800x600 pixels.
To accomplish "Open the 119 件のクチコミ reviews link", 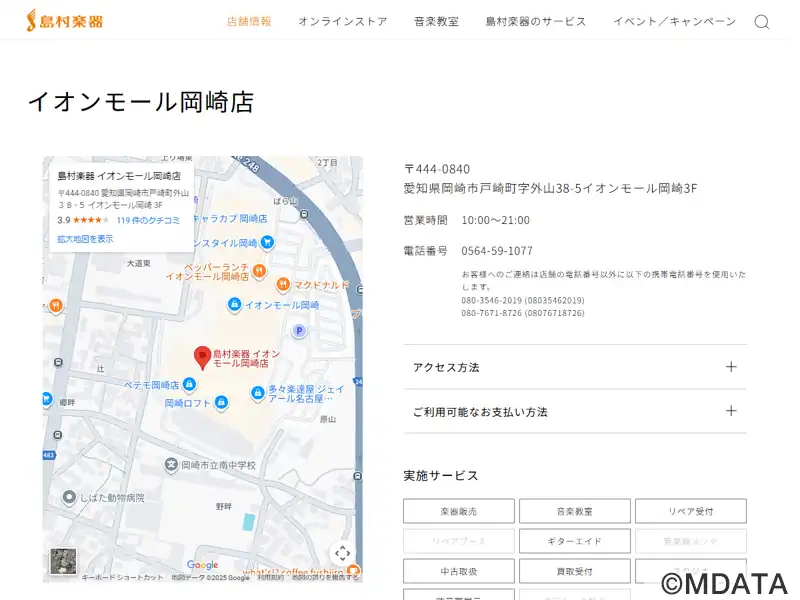I will tap(148, 220).
